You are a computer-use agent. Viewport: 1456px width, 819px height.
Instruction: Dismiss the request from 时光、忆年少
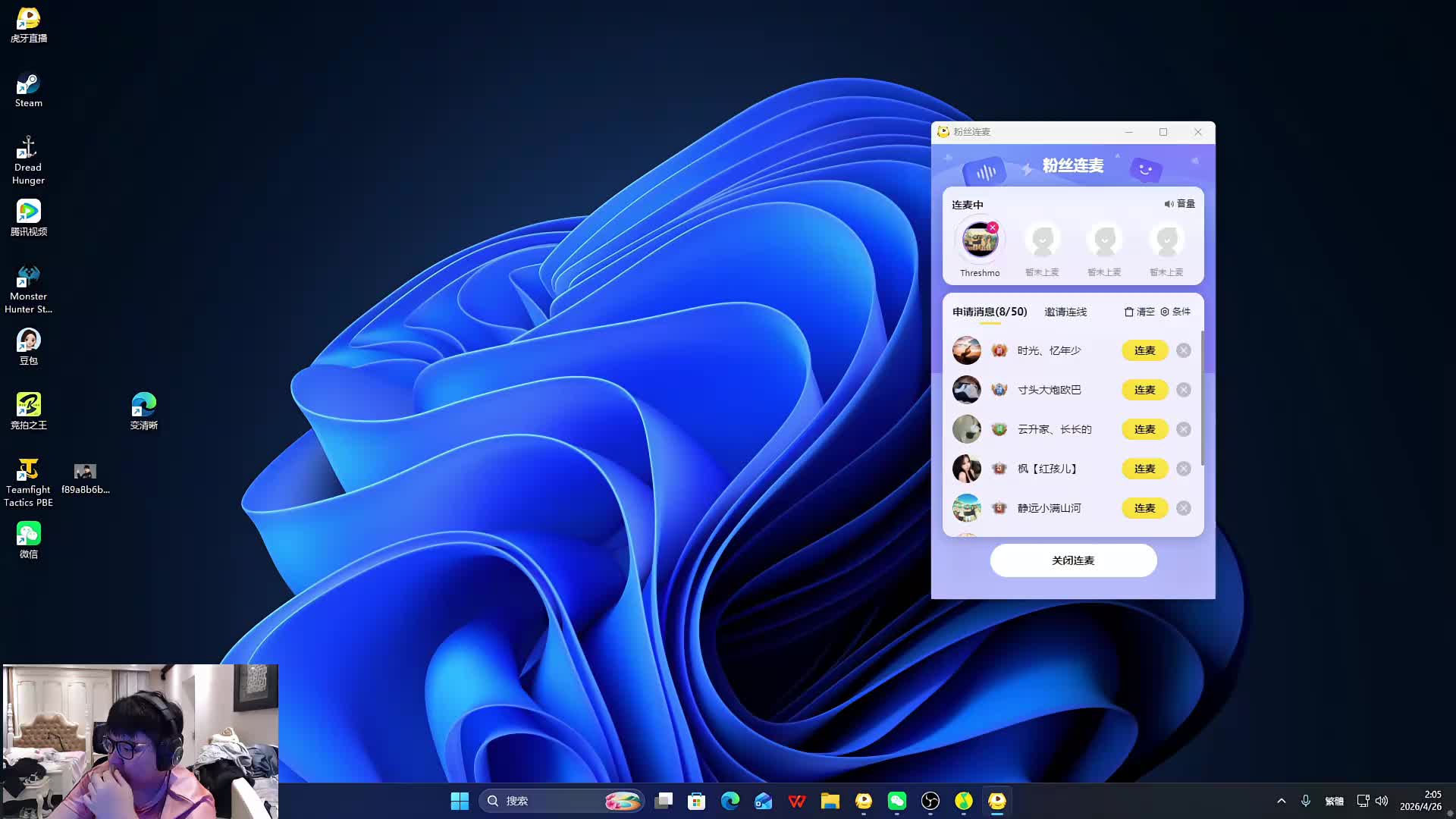pyautogui.click(x=1183, y=350)
